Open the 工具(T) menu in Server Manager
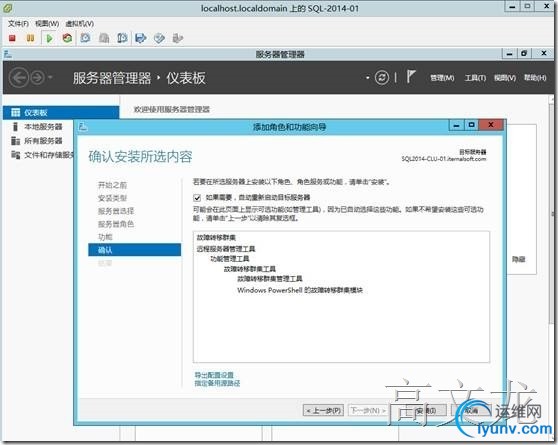 pos(475,78)
